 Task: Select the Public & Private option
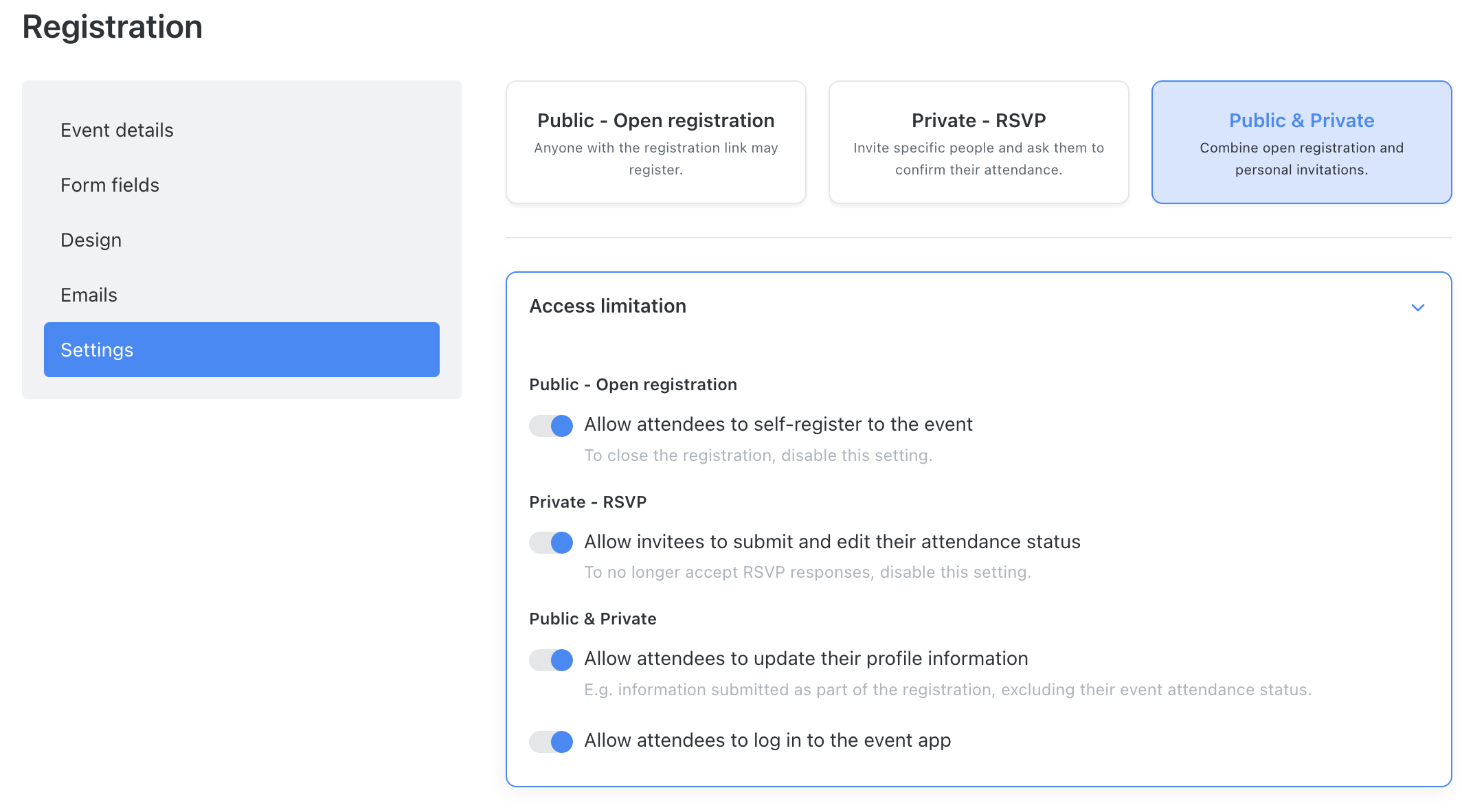pos(1301,142)
